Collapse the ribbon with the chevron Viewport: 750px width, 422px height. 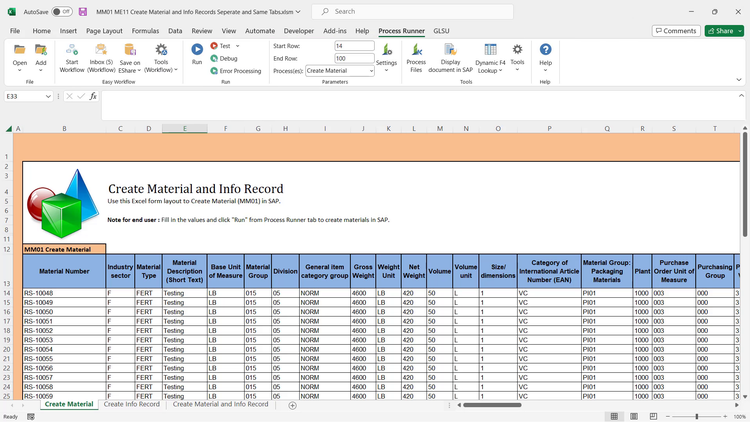739,80
